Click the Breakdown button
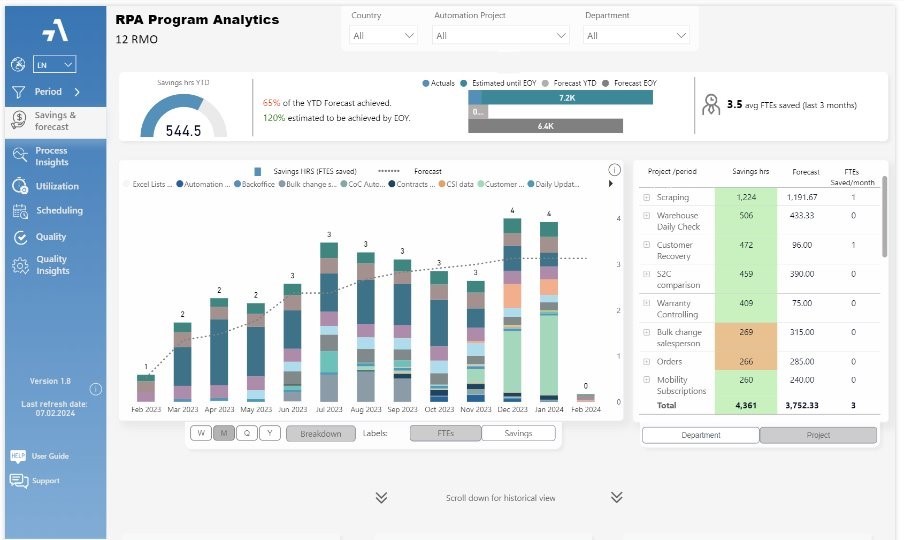 (x=321, y=433)
